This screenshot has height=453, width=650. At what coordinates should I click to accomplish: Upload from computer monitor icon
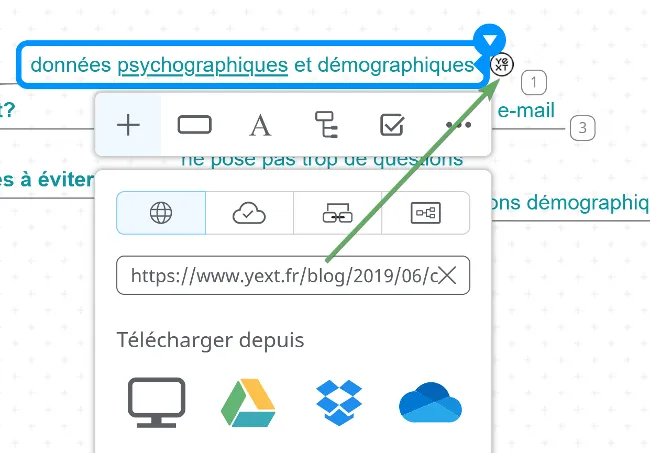pyautogui.click(x=156, y=402)
